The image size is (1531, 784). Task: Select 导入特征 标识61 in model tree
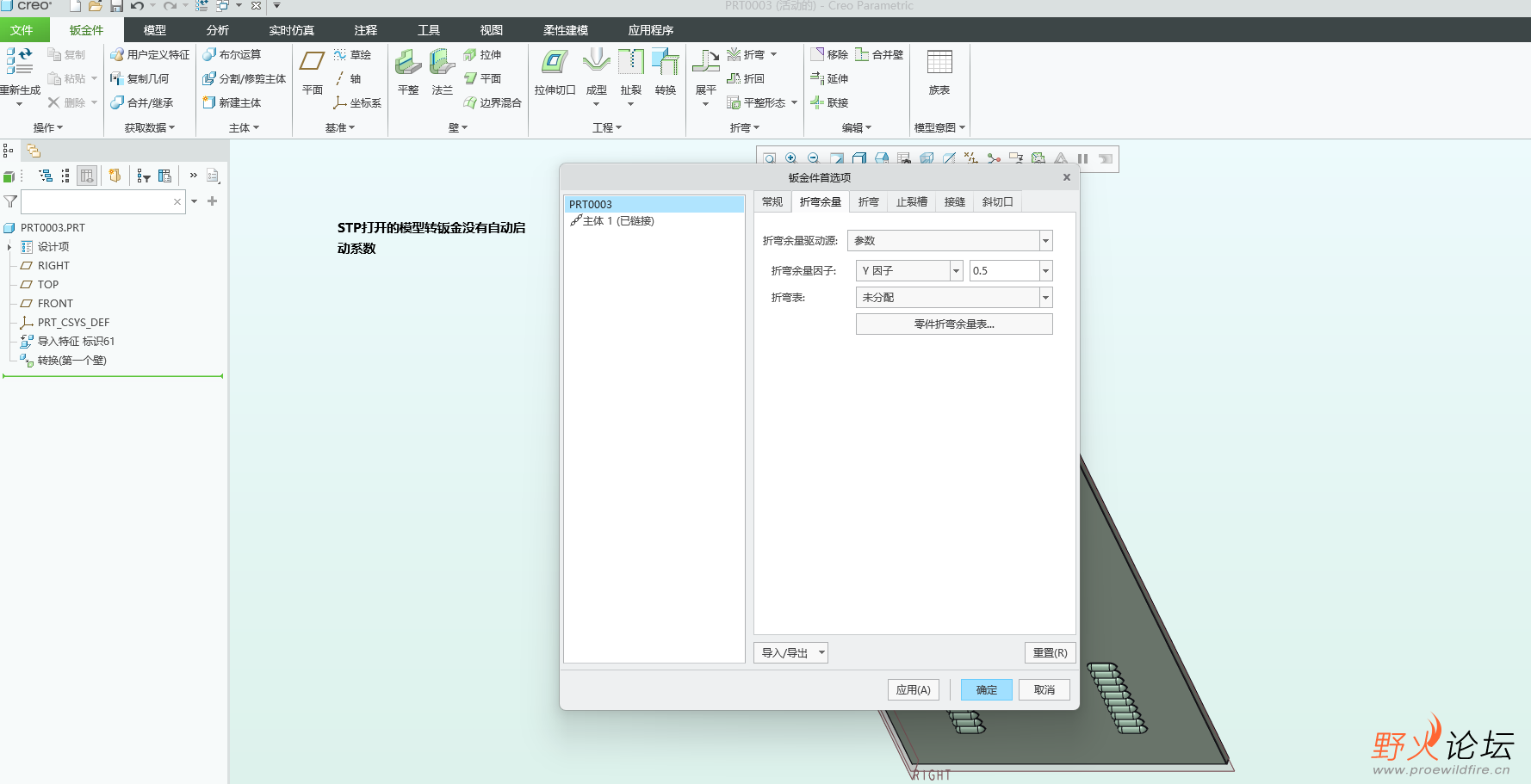(x=76, y=342)
